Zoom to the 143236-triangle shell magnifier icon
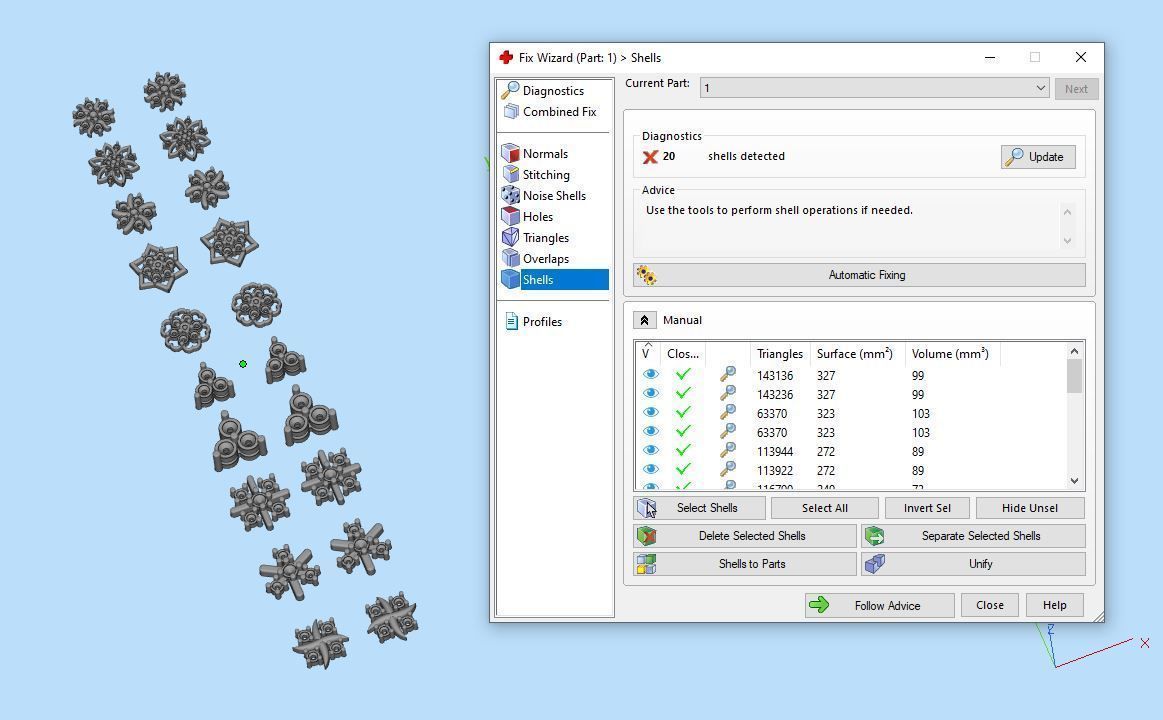Screen dimensions: 1163x720 pyautogui.click(x=728, y=393)
